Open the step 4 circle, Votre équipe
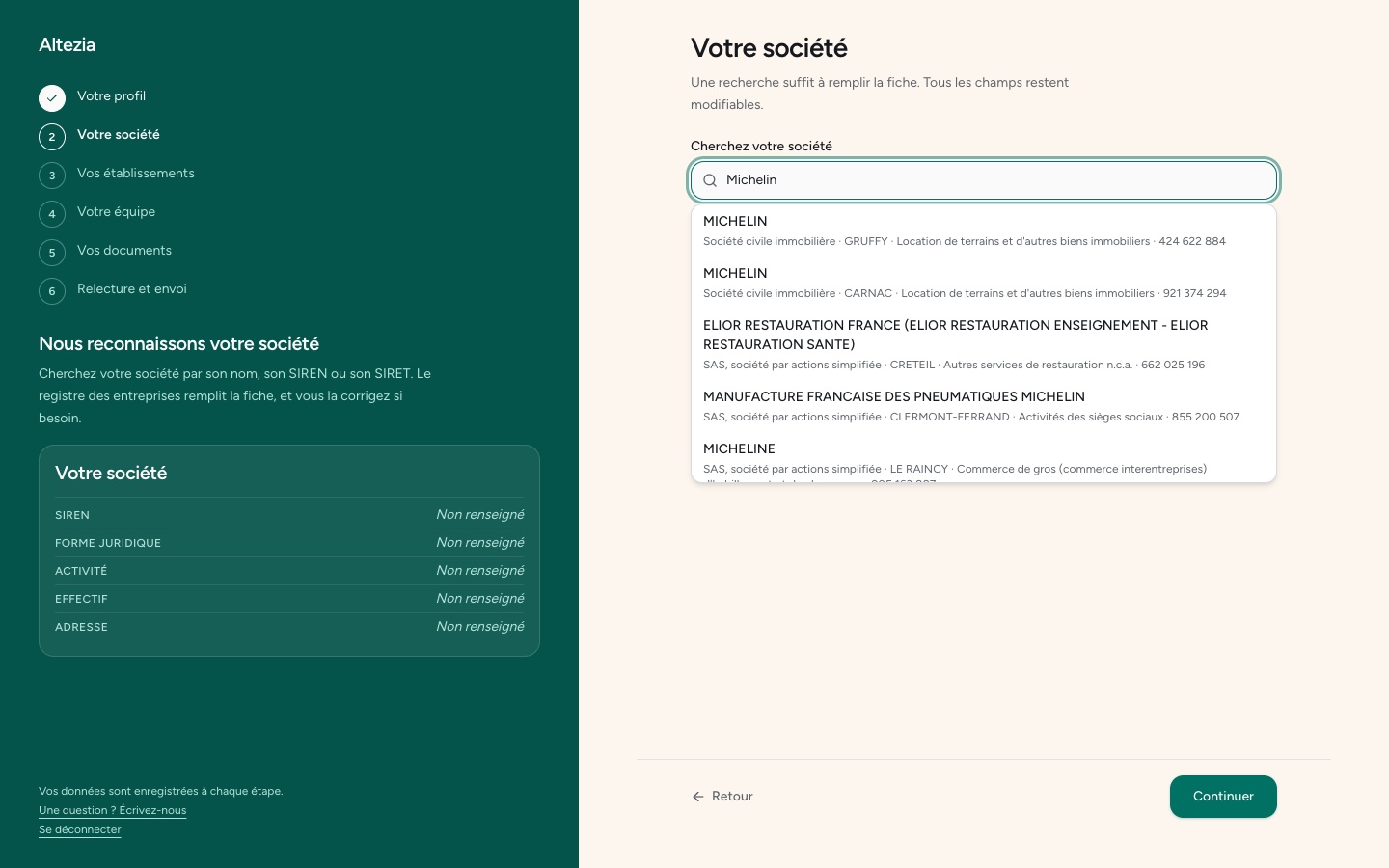1389x868 pixels. tap(52, 214)
